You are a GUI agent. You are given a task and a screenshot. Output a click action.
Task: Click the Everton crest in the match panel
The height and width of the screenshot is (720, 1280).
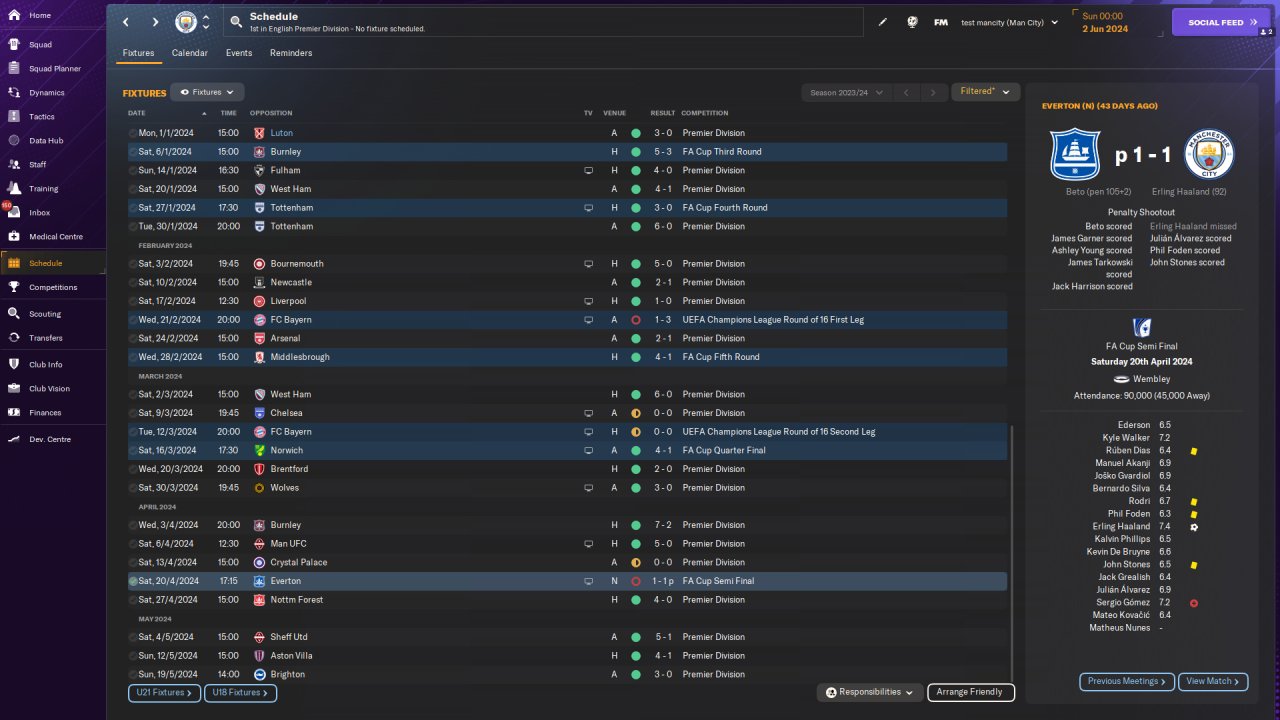1074,155
